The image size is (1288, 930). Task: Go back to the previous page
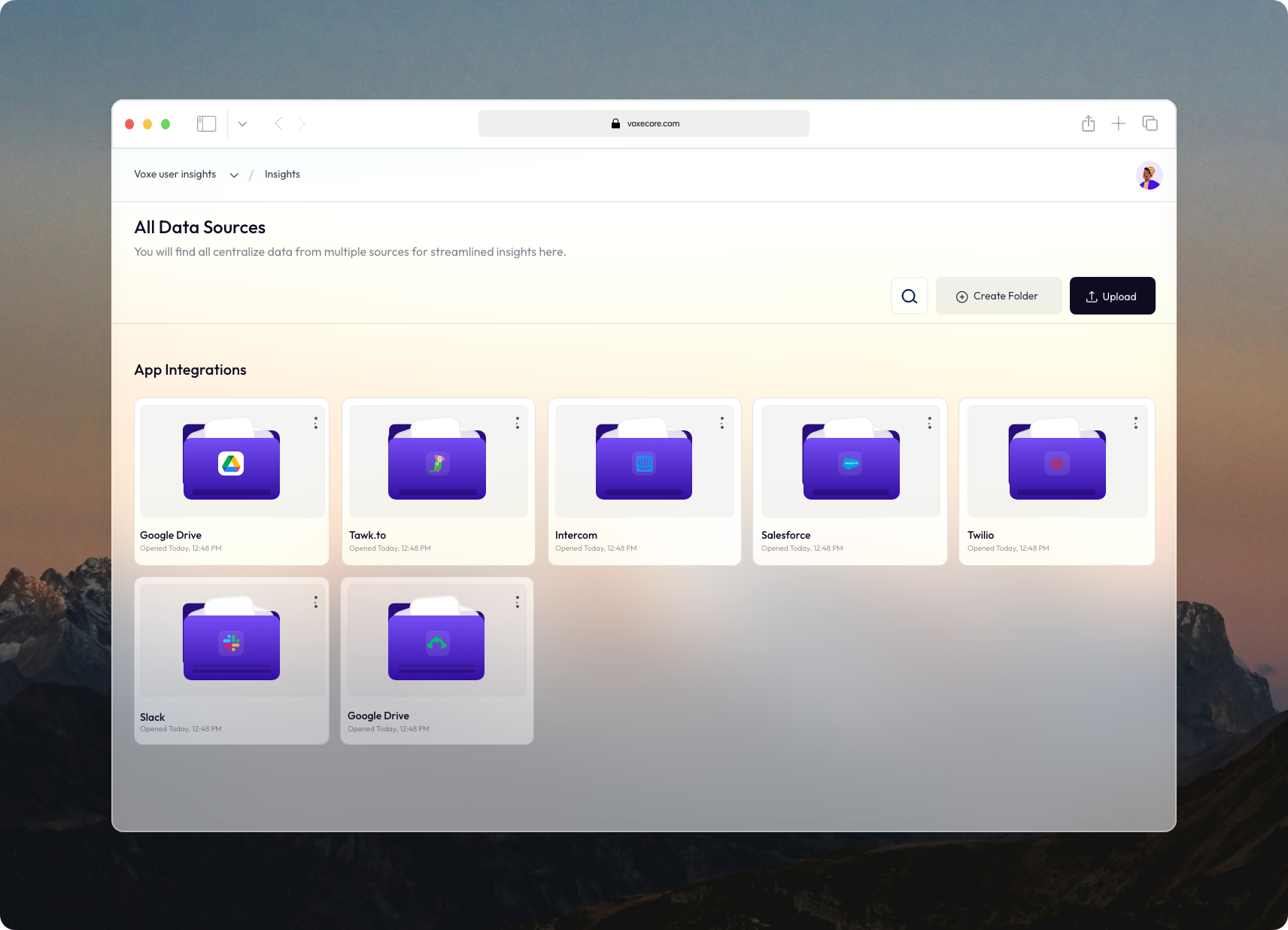point(278,123)
